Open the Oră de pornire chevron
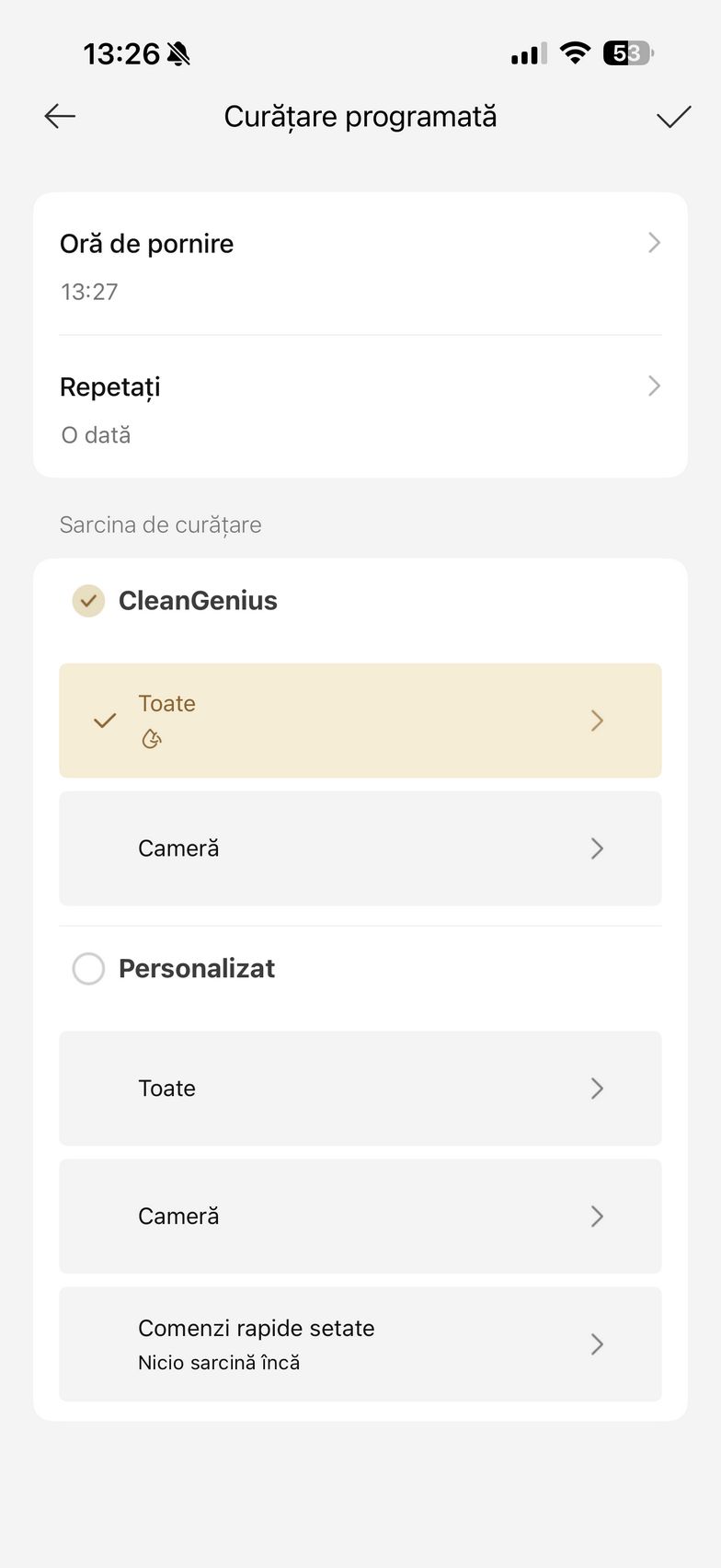This screenshot has width=721, height=1568. (x=654, y=243)
